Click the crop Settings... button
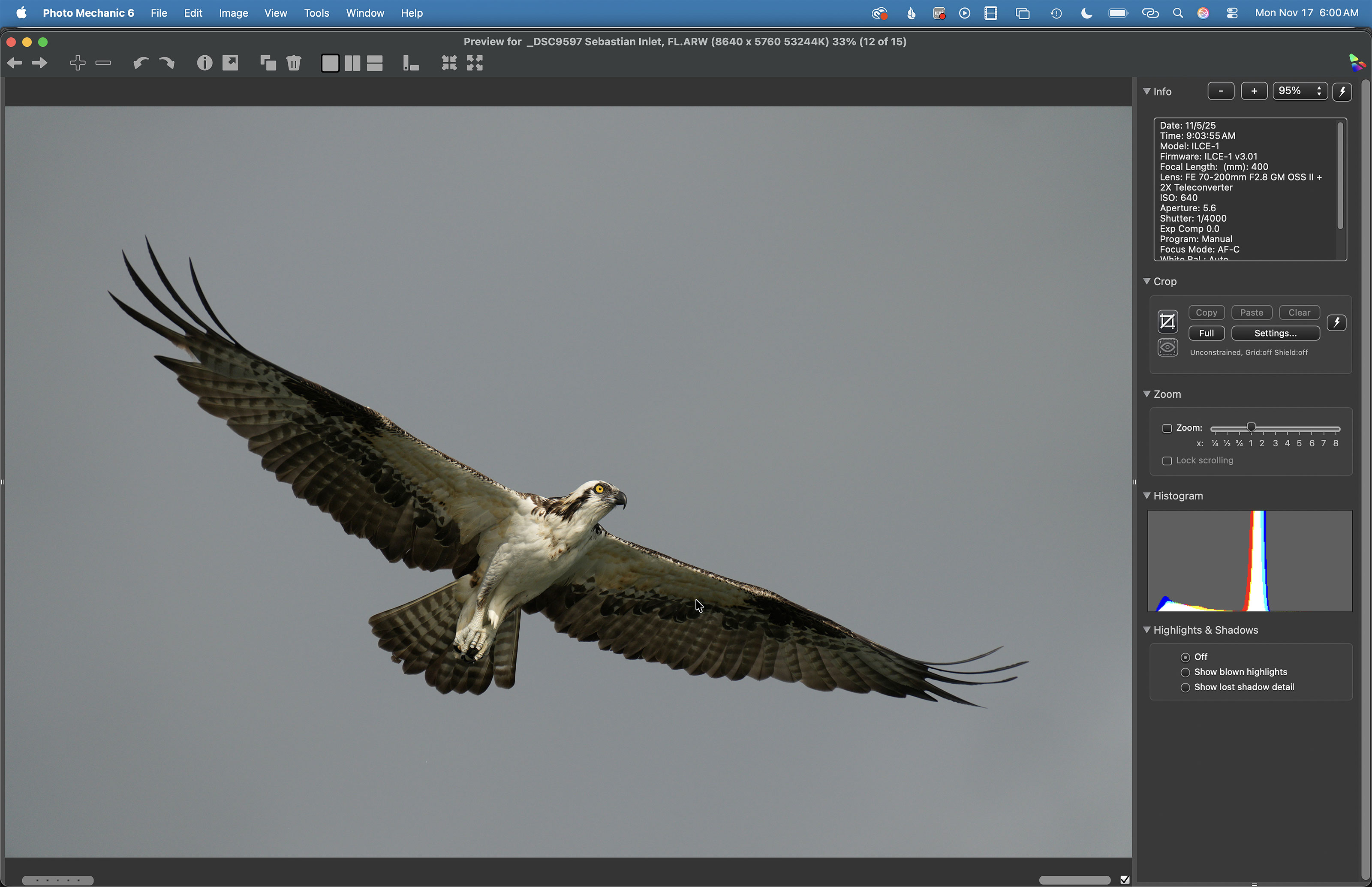The width and height of the screenshot is (1372, 887). coord(1275,333)
